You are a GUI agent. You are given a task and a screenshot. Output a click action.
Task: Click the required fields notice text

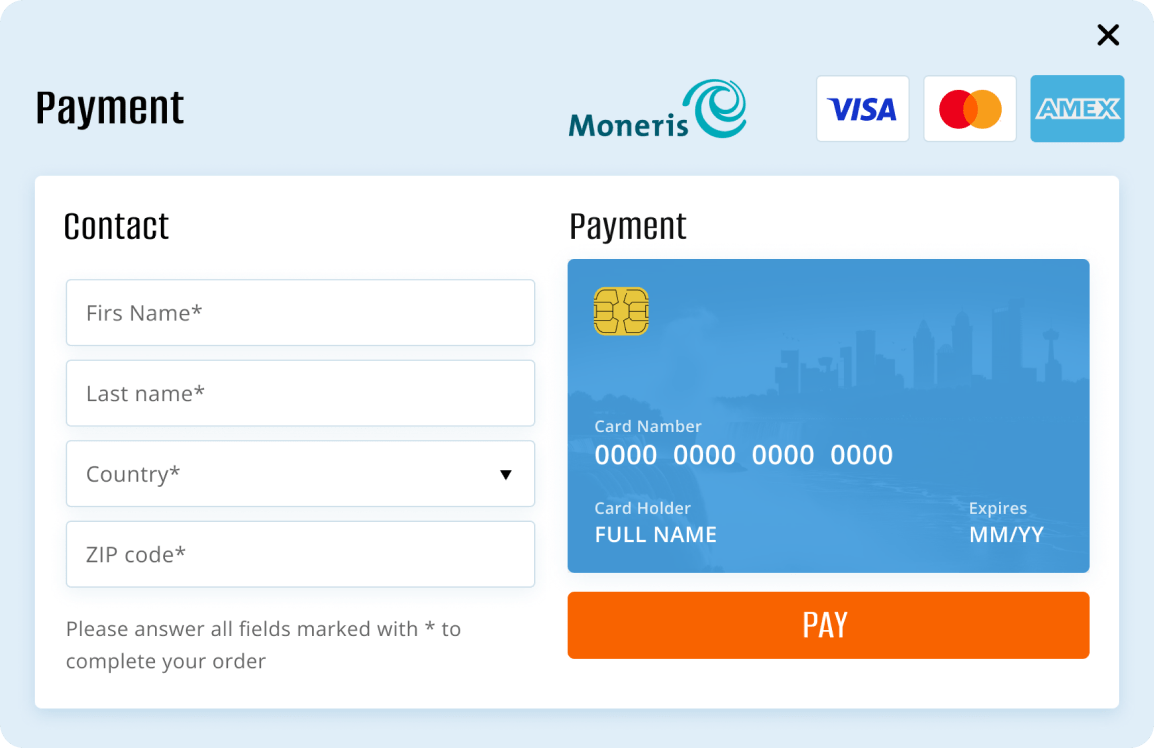click(263, 645)
